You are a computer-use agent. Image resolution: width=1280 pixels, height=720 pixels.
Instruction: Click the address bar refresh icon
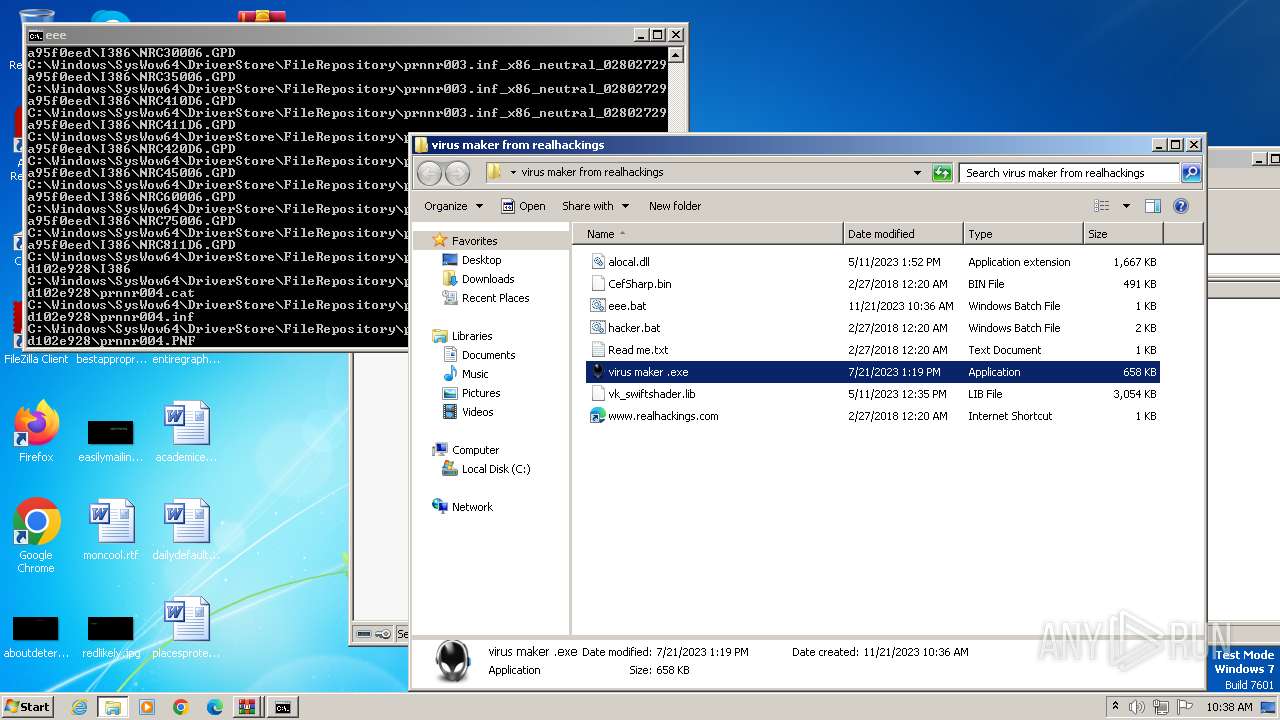pos(942,173)
